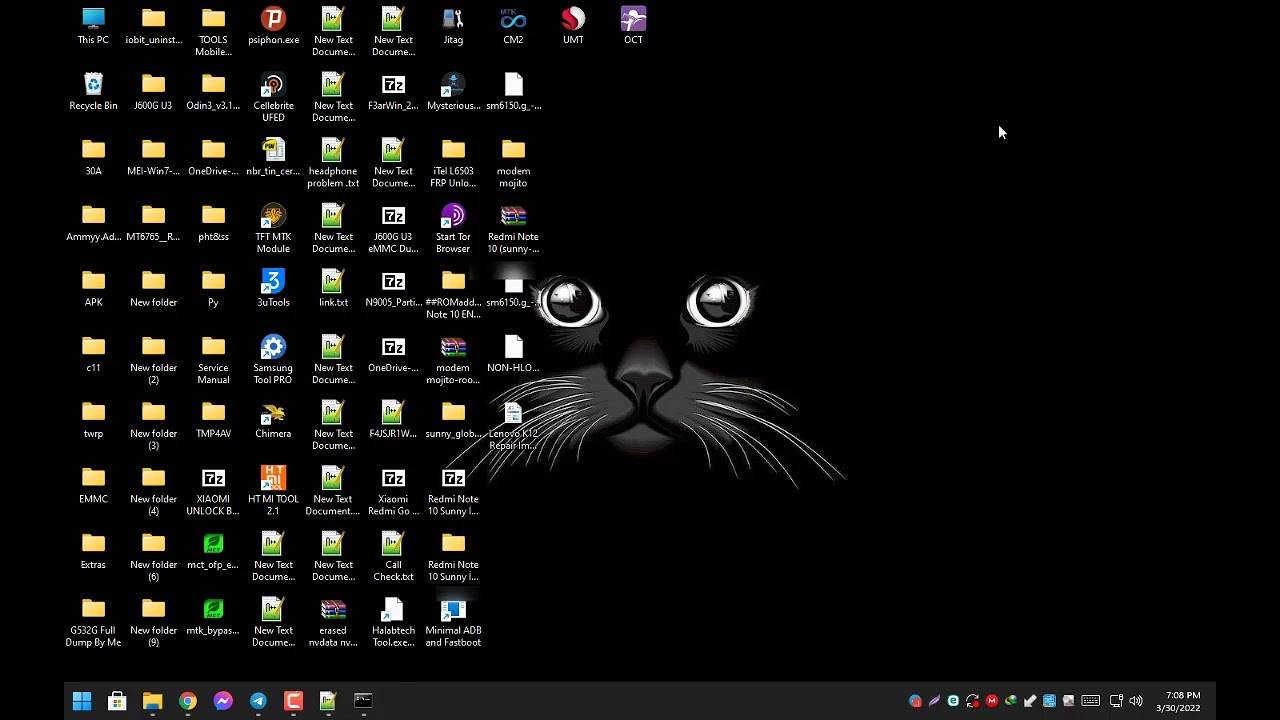The width and height of the screenshot is (1280, 720).
Task: Select the J600G U3 eMMC Du... archive
Action: coord(393,229)
